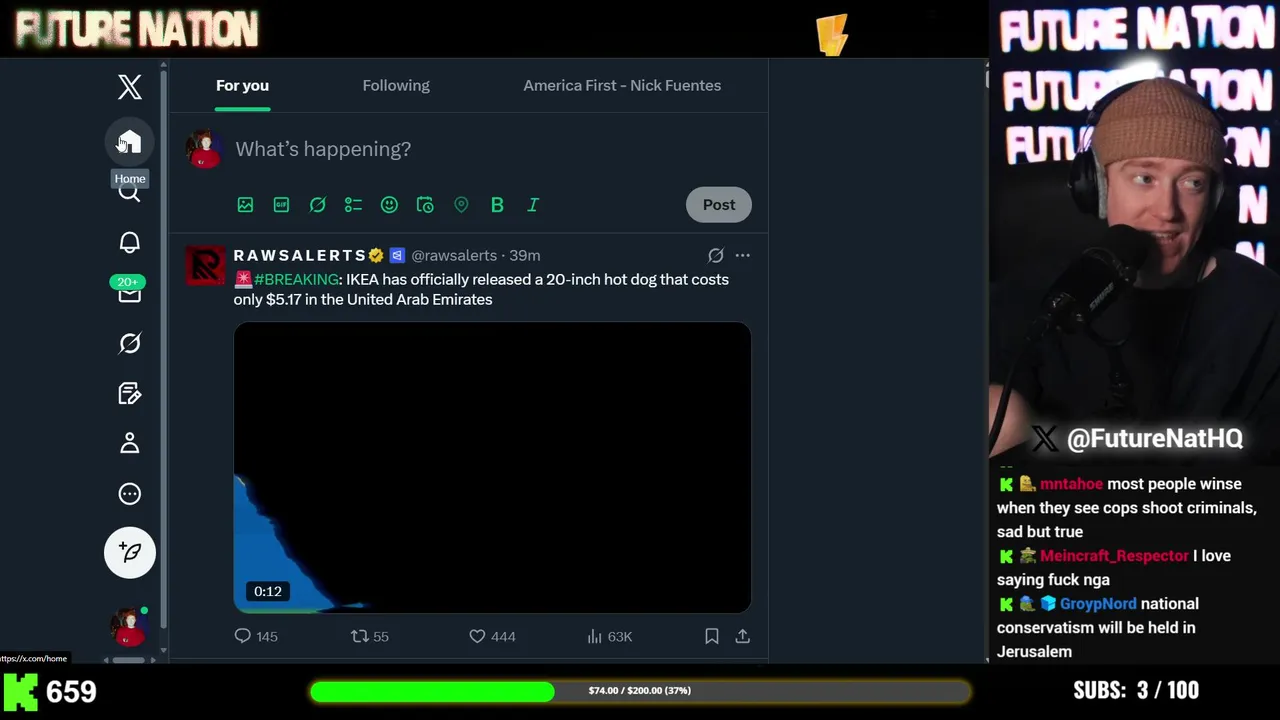Open Grok from the sidebar
1280x720 pixels.
[130, 343]
